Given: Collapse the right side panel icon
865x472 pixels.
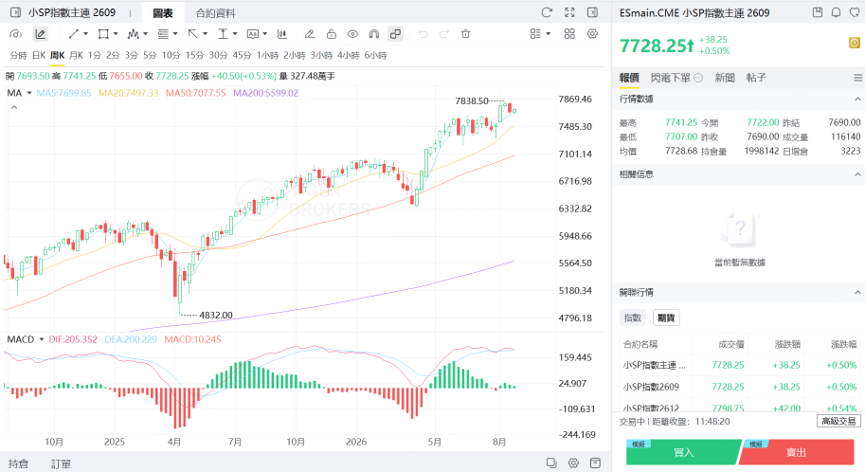Looking at the screenshot, I should click(592, 12).
